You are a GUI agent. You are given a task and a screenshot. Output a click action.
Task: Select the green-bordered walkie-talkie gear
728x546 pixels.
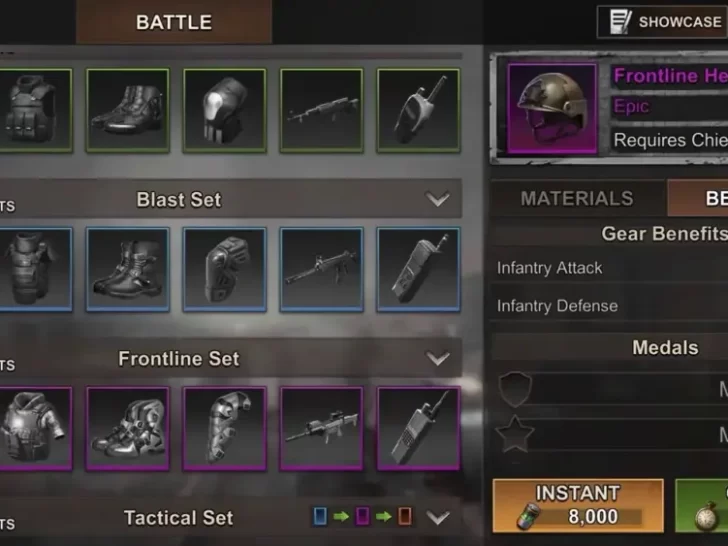click(x=418, y=110)
